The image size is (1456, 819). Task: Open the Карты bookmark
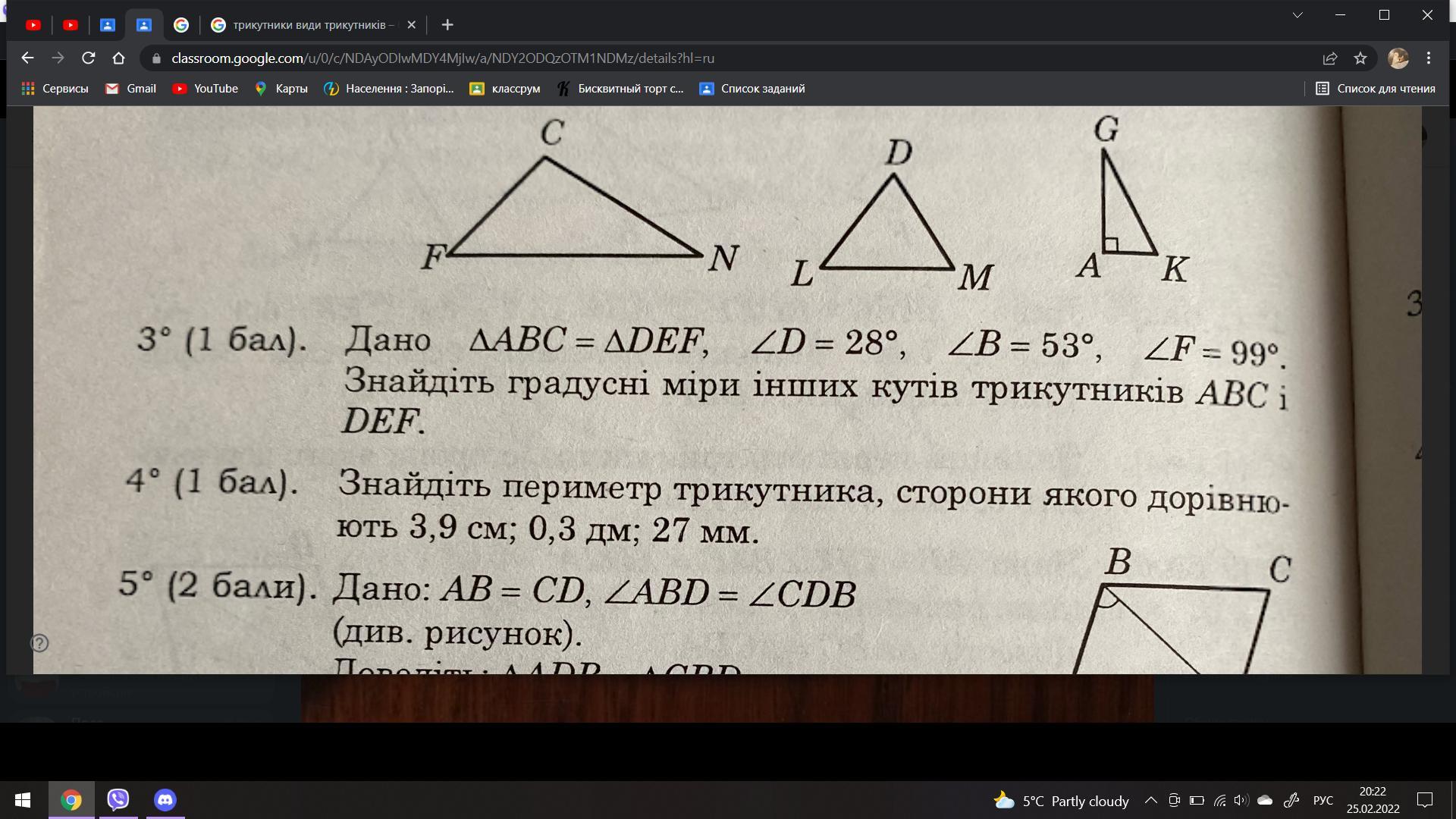click(x=281, y=89)
